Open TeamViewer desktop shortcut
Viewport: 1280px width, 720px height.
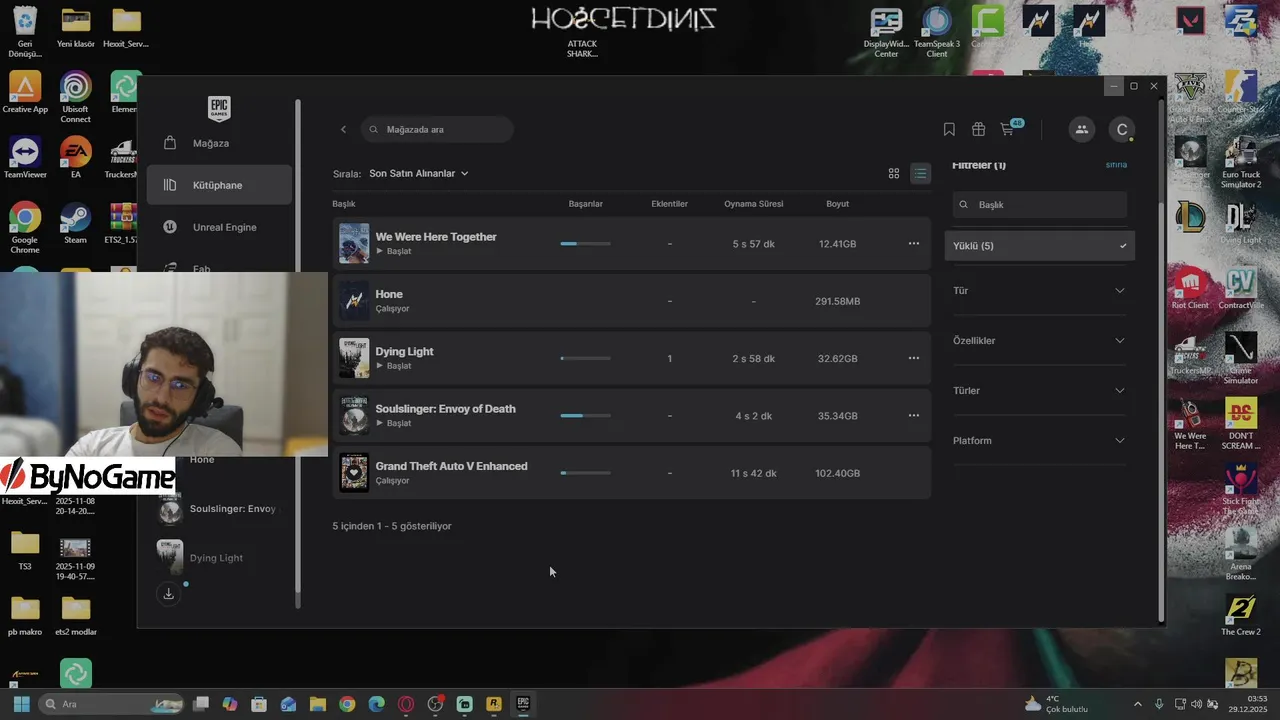25,159
